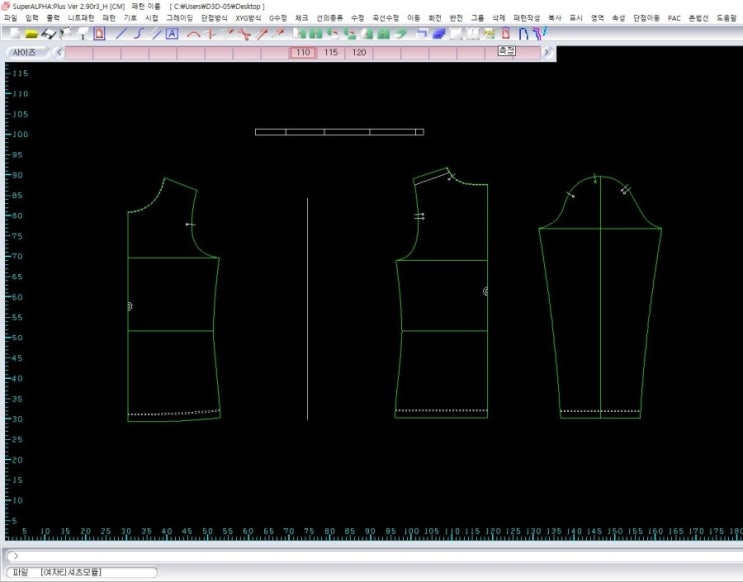The height and width of the screenshot is (582, 743).
Task: Click the 사이즈 button
Action: (24, 52)
